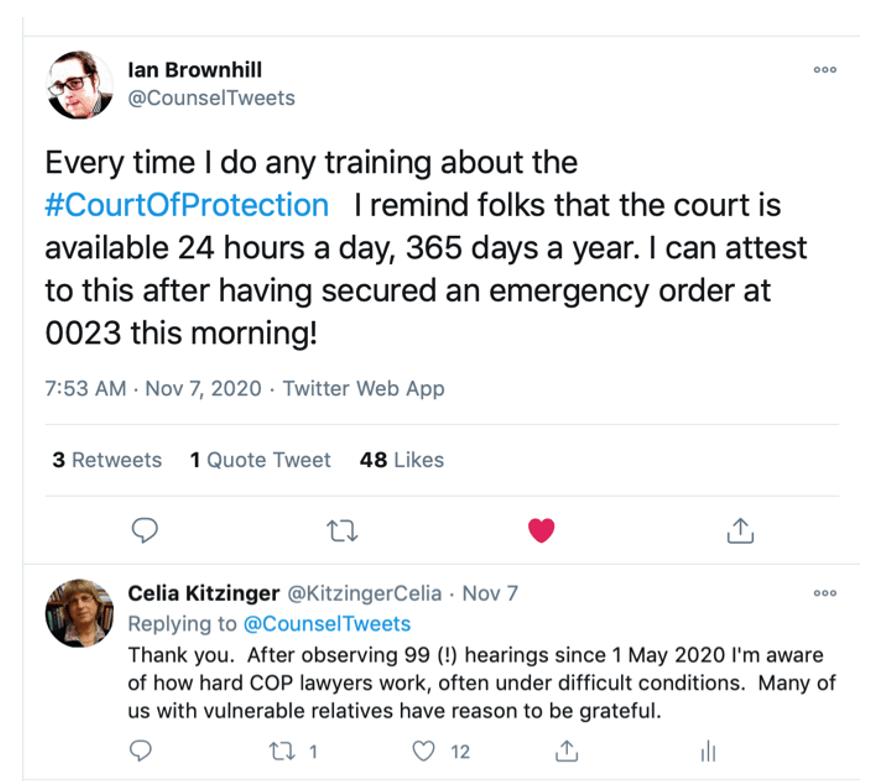The width and height of the screenshot is (896, 781).
Task: Open more options on Ian Brownhill's tweet
Action: point(824,70)
